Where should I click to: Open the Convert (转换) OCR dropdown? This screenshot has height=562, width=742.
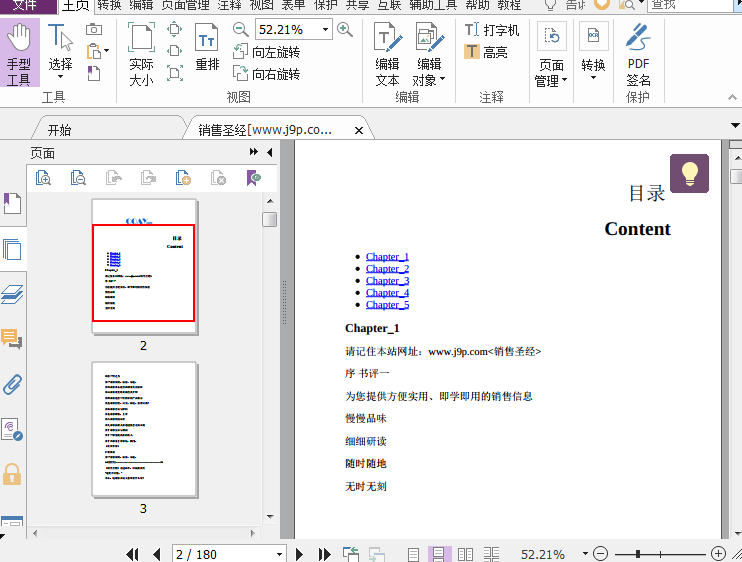tap(593, 51)
